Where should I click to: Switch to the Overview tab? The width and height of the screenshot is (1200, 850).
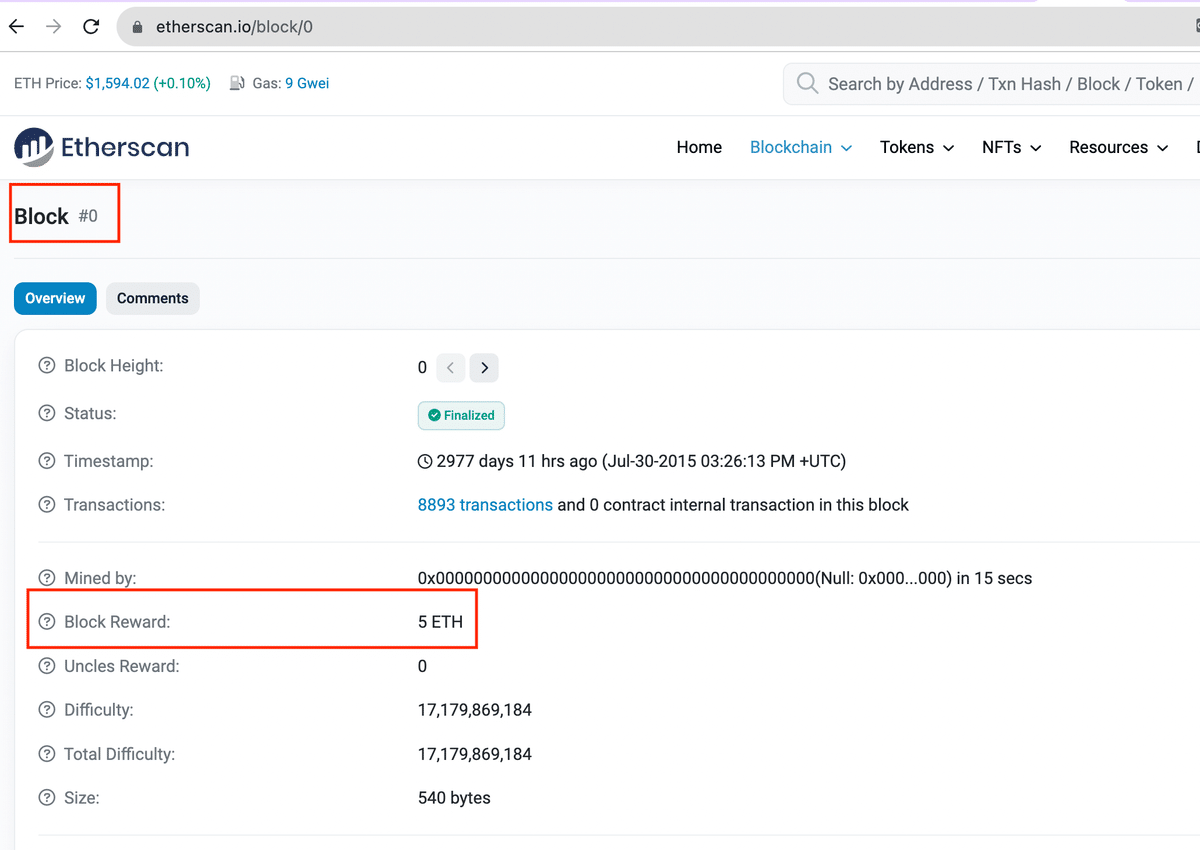55,298
